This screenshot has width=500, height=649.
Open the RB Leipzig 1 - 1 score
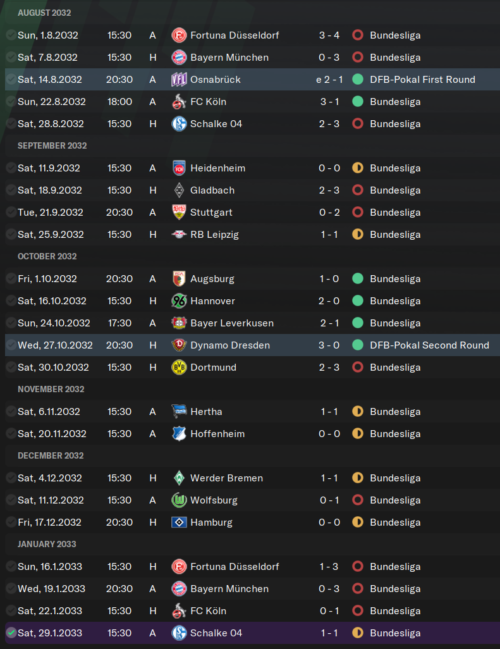pos(329,235)
